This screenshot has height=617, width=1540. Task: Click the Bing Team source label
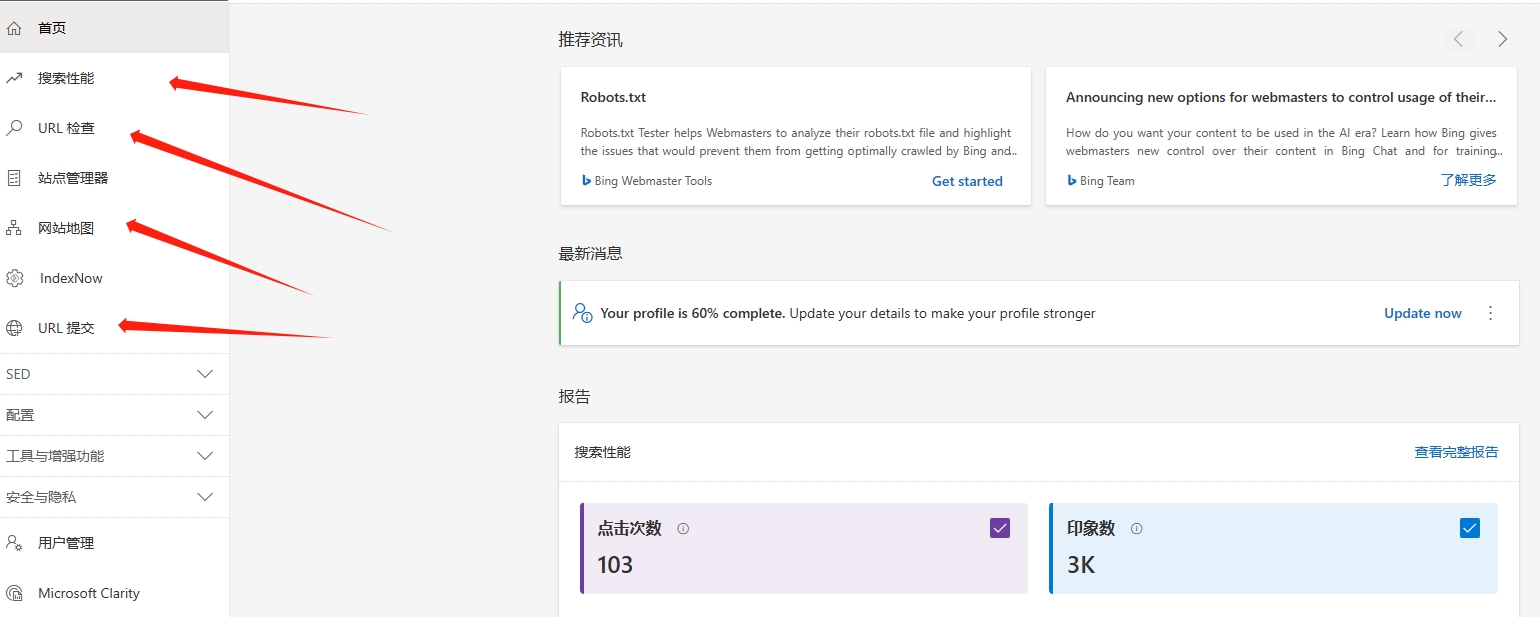(x=1107, y=181)
